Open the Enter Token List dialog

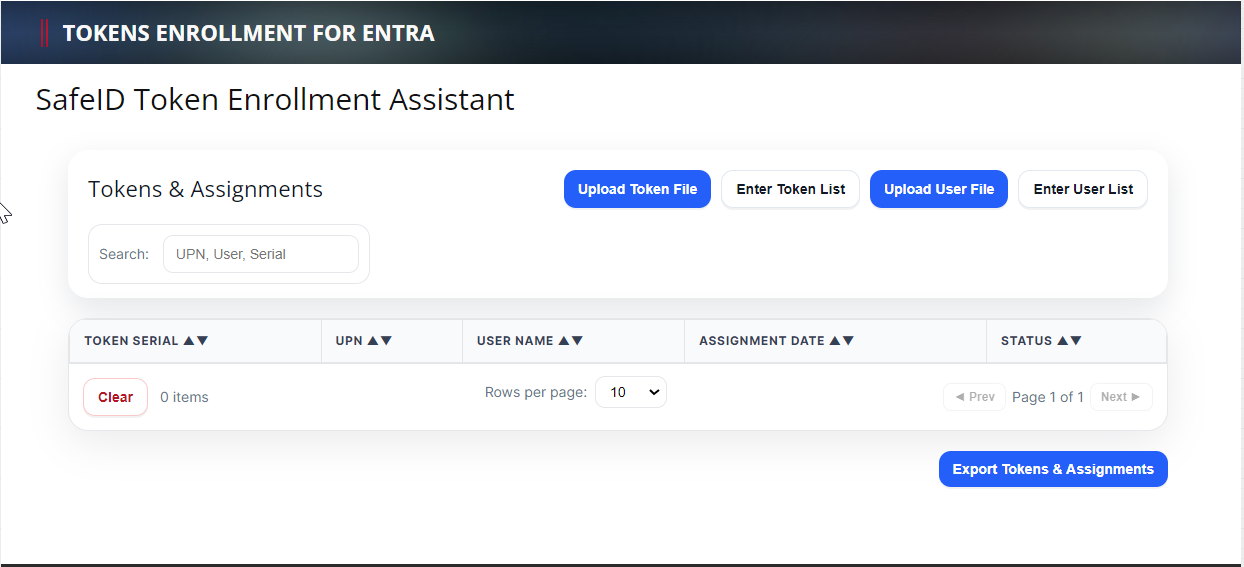[790, 189]
